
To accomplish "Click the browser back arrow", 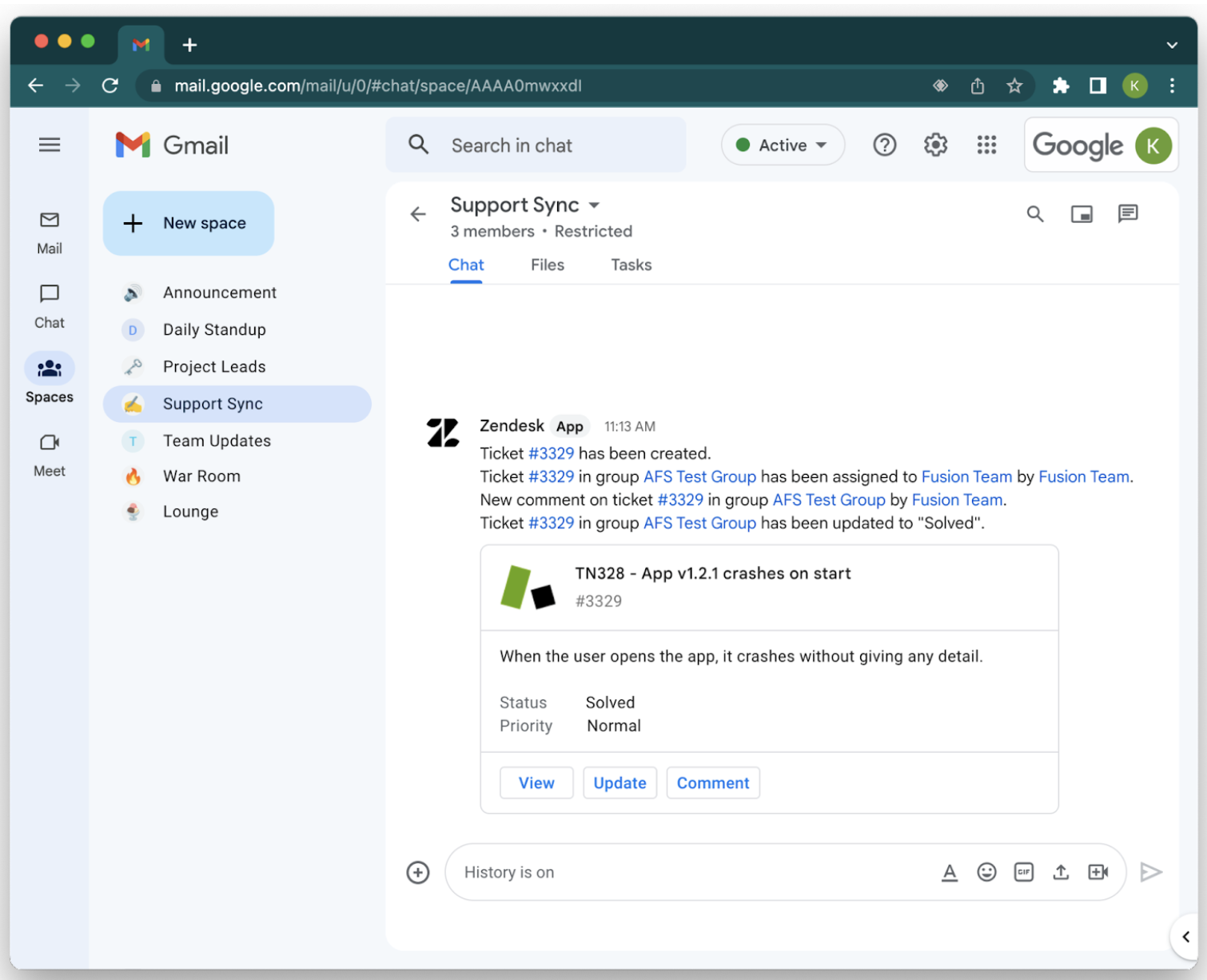I will pos(35,86).
